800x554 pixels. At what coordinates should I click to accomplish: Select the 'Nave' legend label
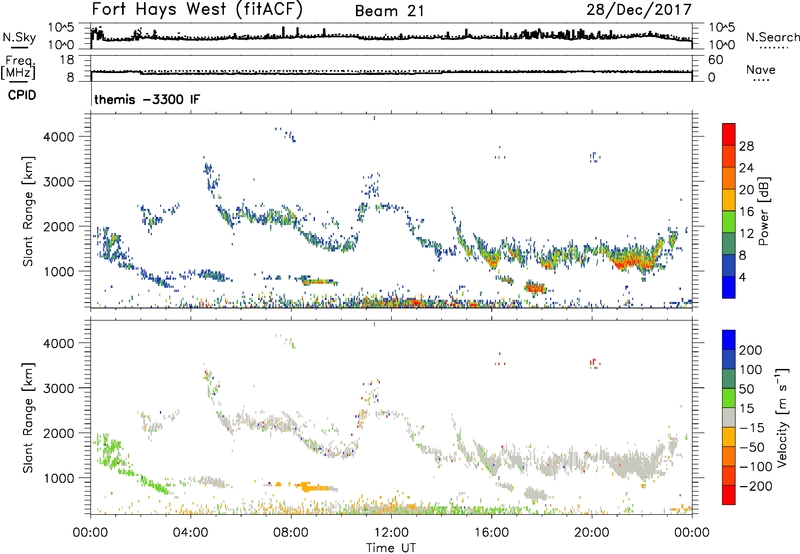click(x=761, y=70)
